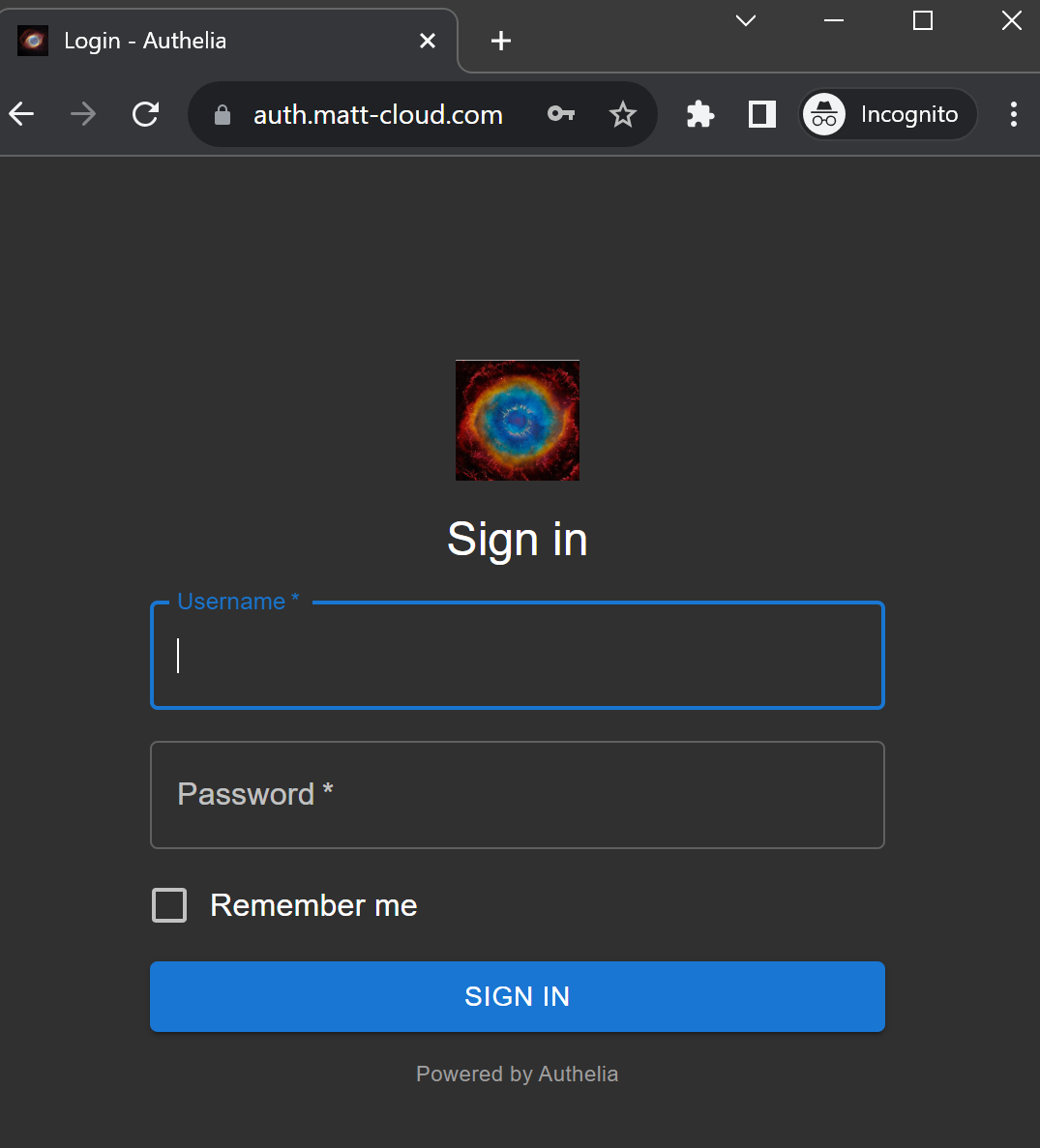This screenshot has width=1040, height=1148.
Task: Click the address bar URL text
Action: point(377,115)
